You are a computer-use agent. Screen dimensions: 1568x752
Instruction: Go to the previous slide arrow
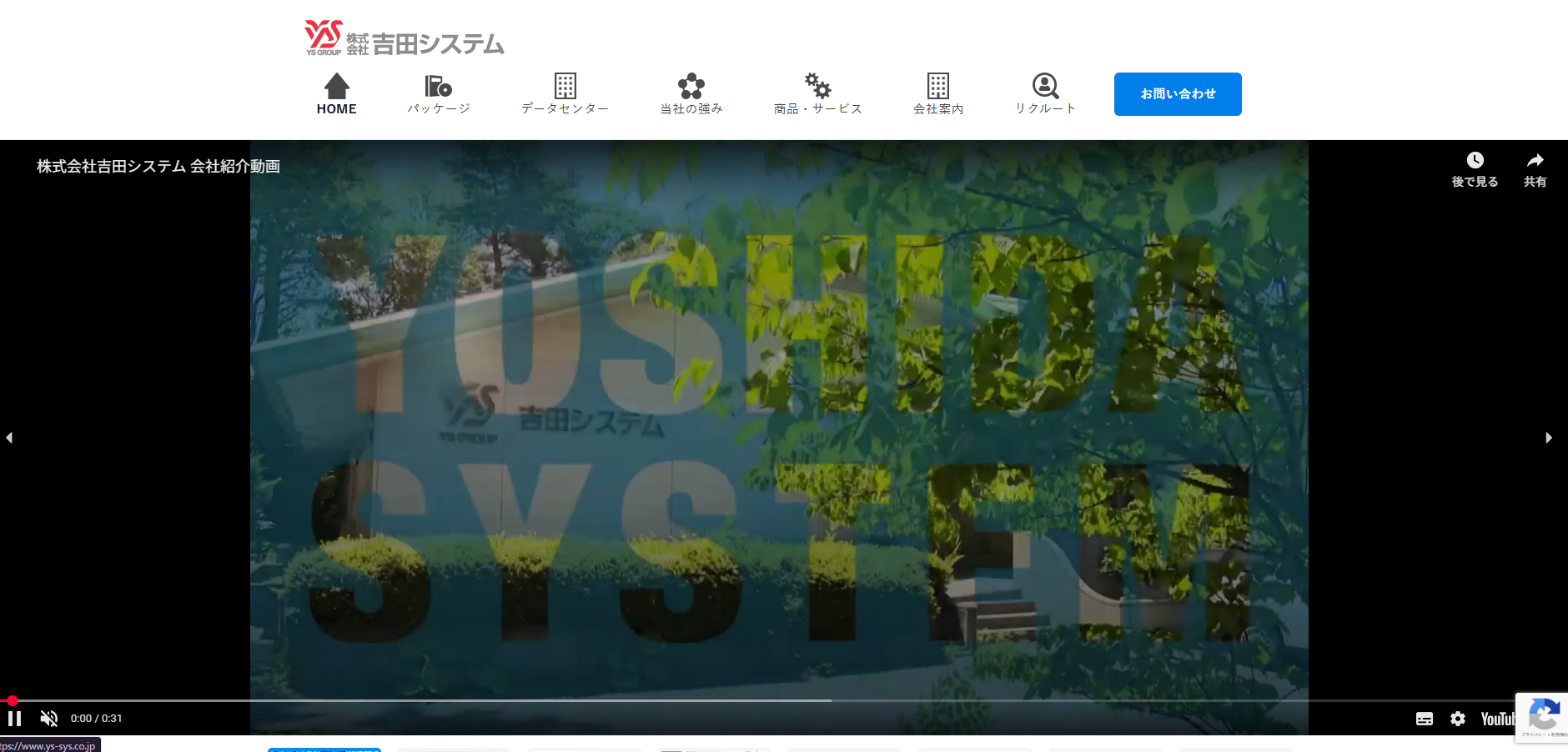tap(9, 438)
